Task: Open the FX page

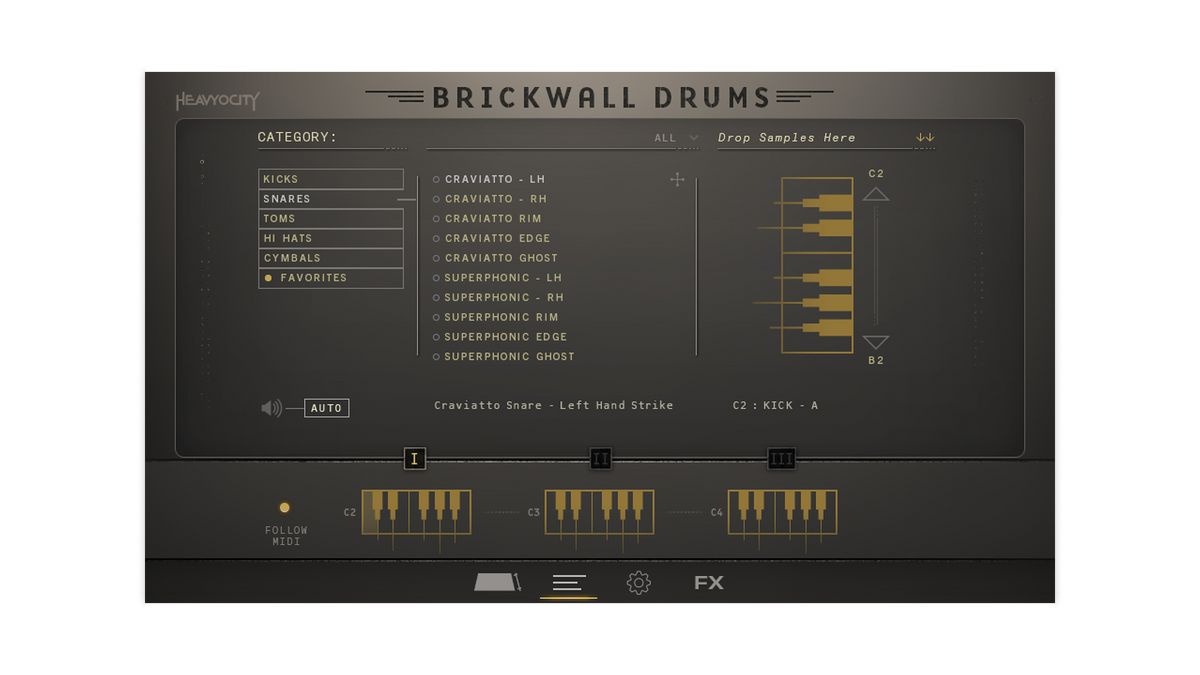Action: coord(709,583)
